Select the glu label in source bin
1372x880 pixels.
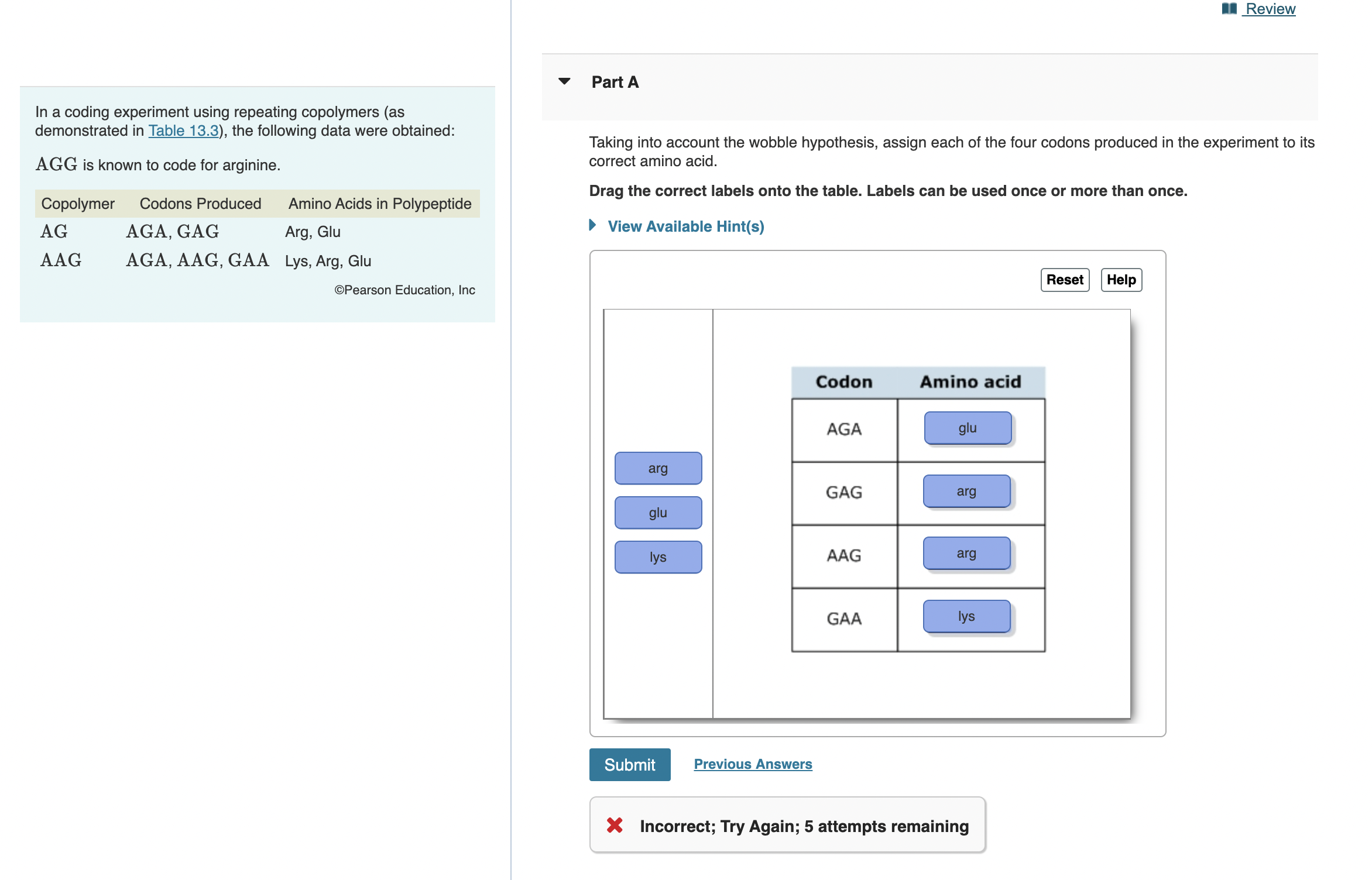tap(658, 513)
